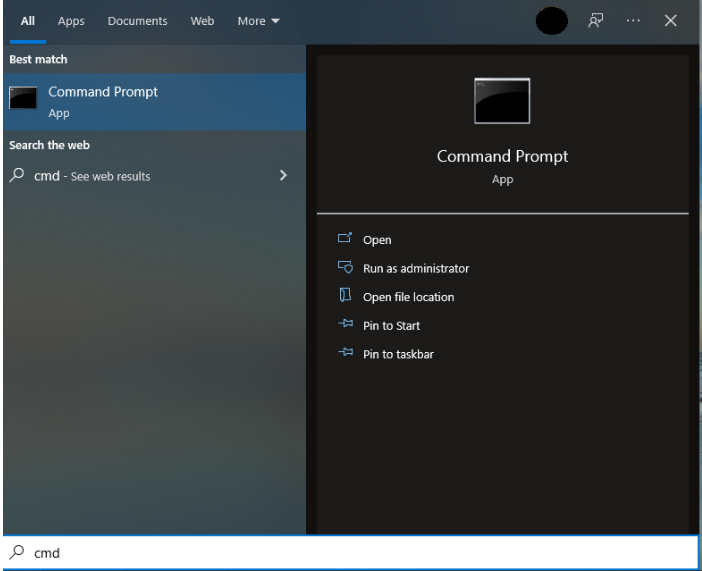Viewport: 702px width, 571px height.
Task: Click the shield icon for Run as administrator
Action: [x=345, y=267]
